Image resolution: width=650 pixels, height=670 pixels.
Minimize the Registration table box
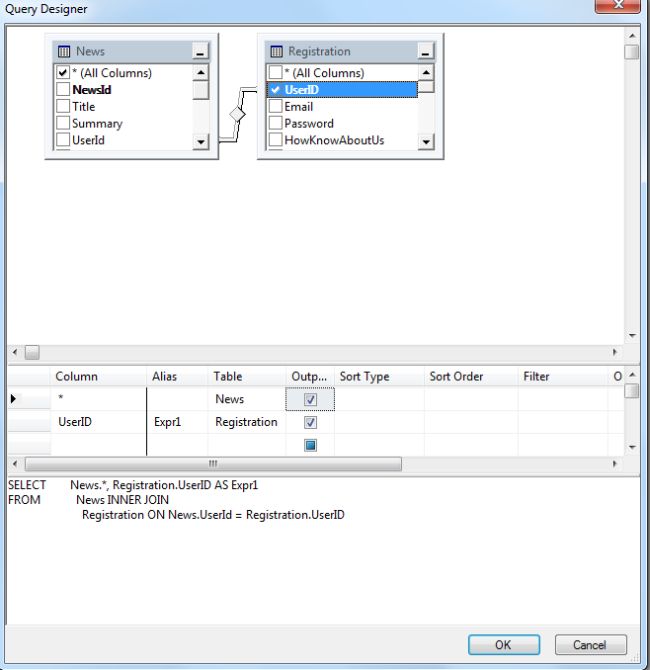(x=425, y=51)
